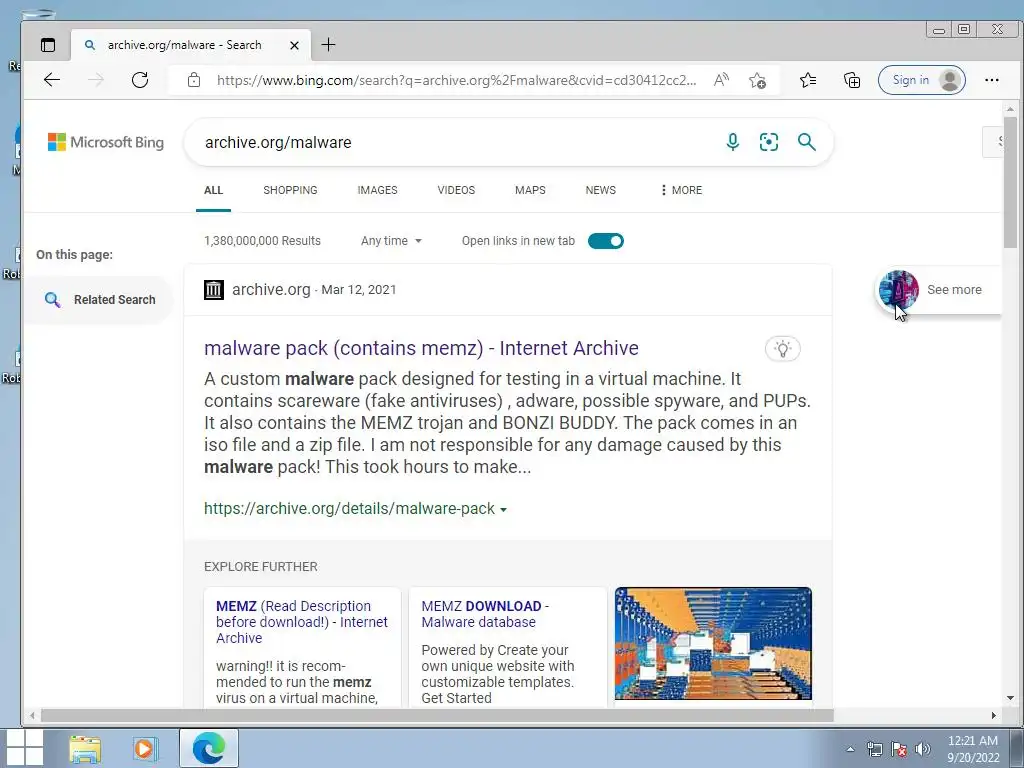Click the See more card

pos(938,289)
